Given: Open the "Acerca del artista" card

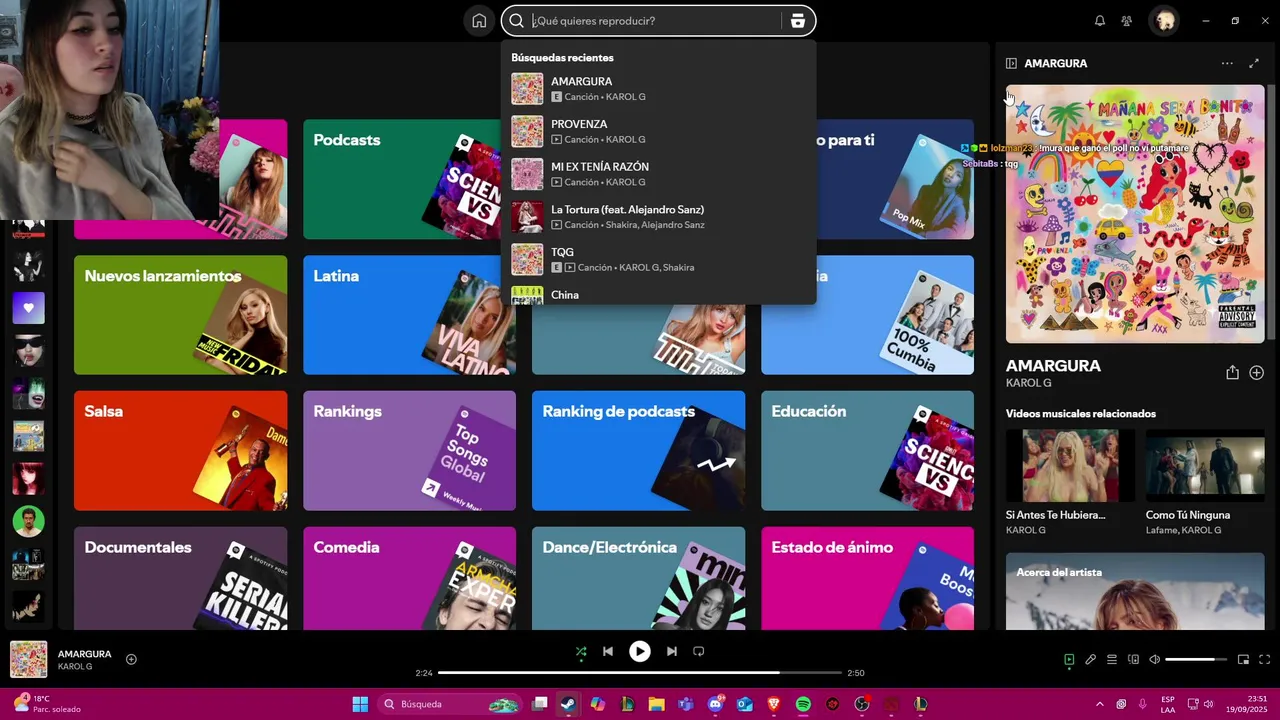Looking at the screenshot, I should click(x=1135, y=591).
